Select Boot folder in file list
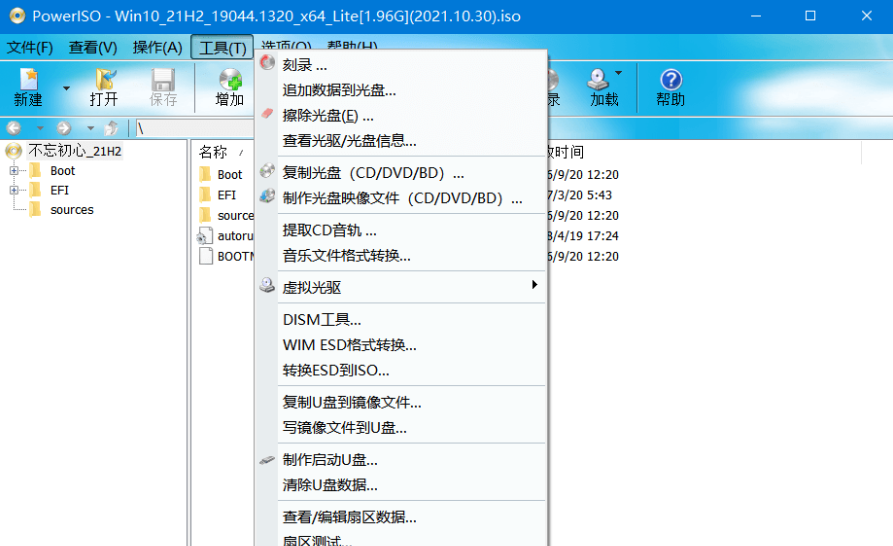Viewport: 893px width, 546px height. (230, 175)
